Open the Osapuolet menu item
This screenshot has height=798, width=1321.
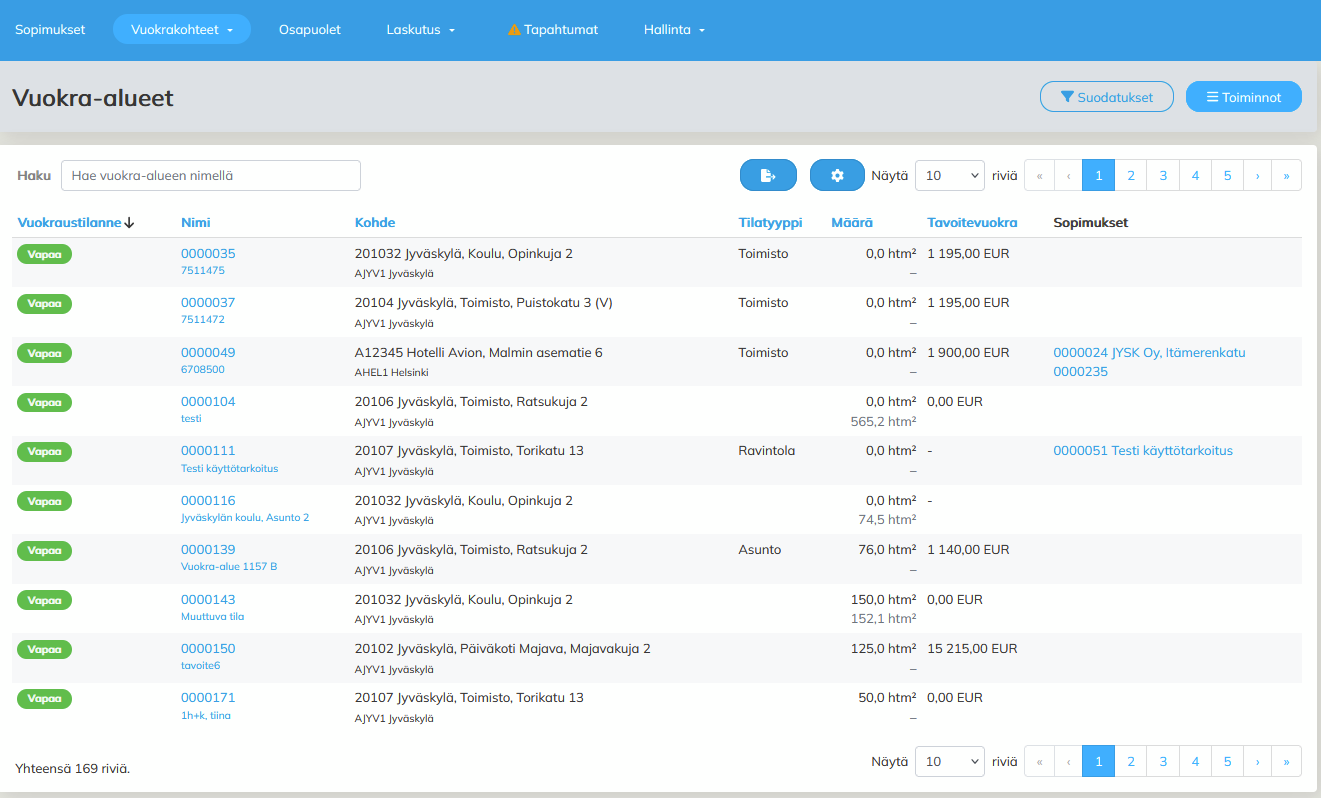click(310, 30)
